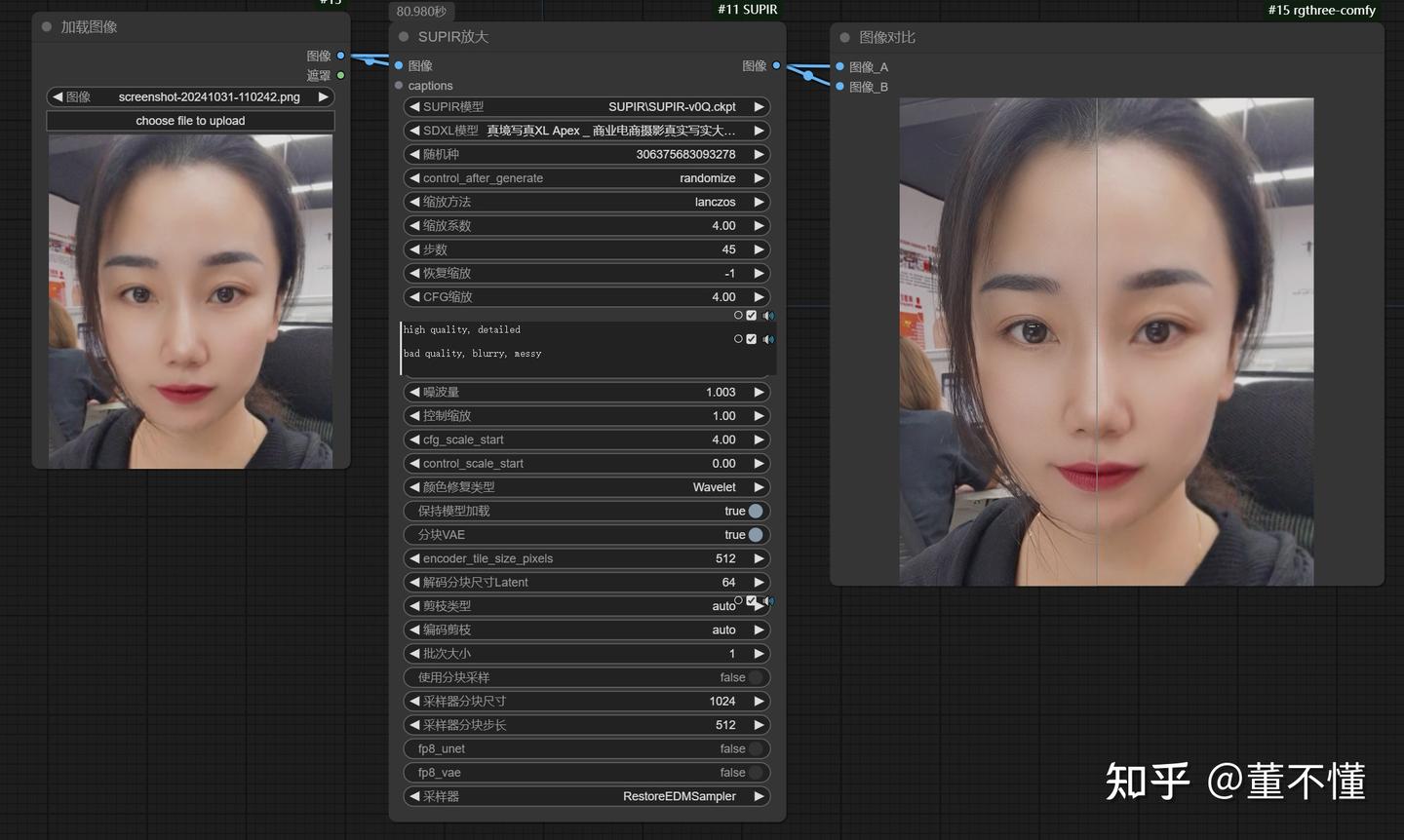This screenshot has width=1404, height=840.
Task: Collapse the 加载图像 node using its title circle
Action: click(45, 27)
